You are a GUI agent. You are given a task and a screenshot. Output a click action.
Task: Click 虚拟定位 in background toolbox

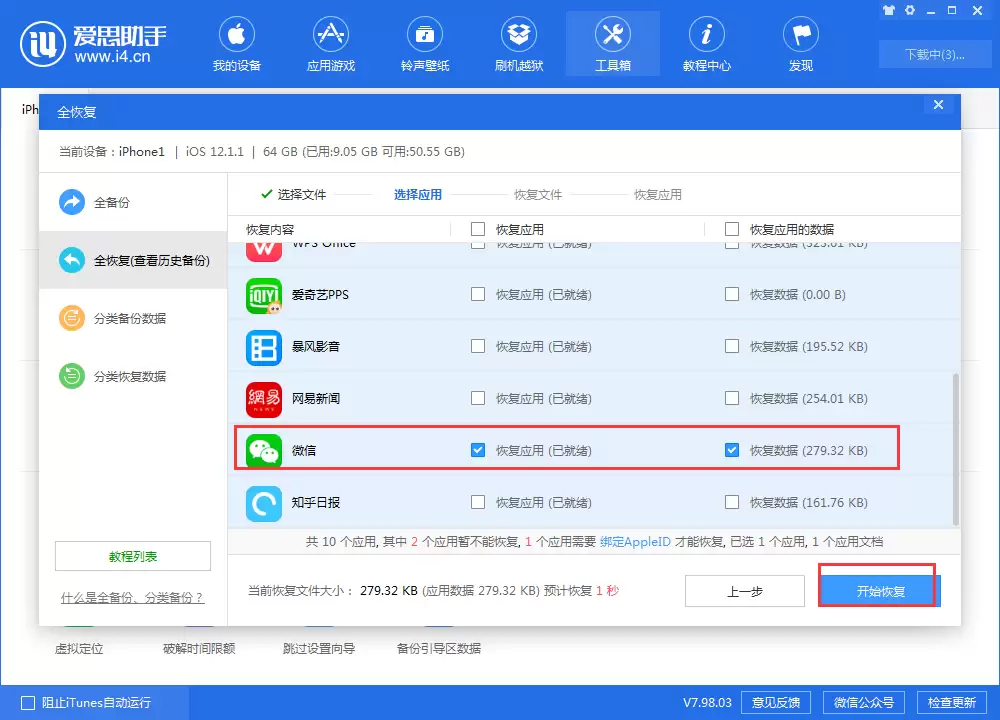[x=79, y=649]
